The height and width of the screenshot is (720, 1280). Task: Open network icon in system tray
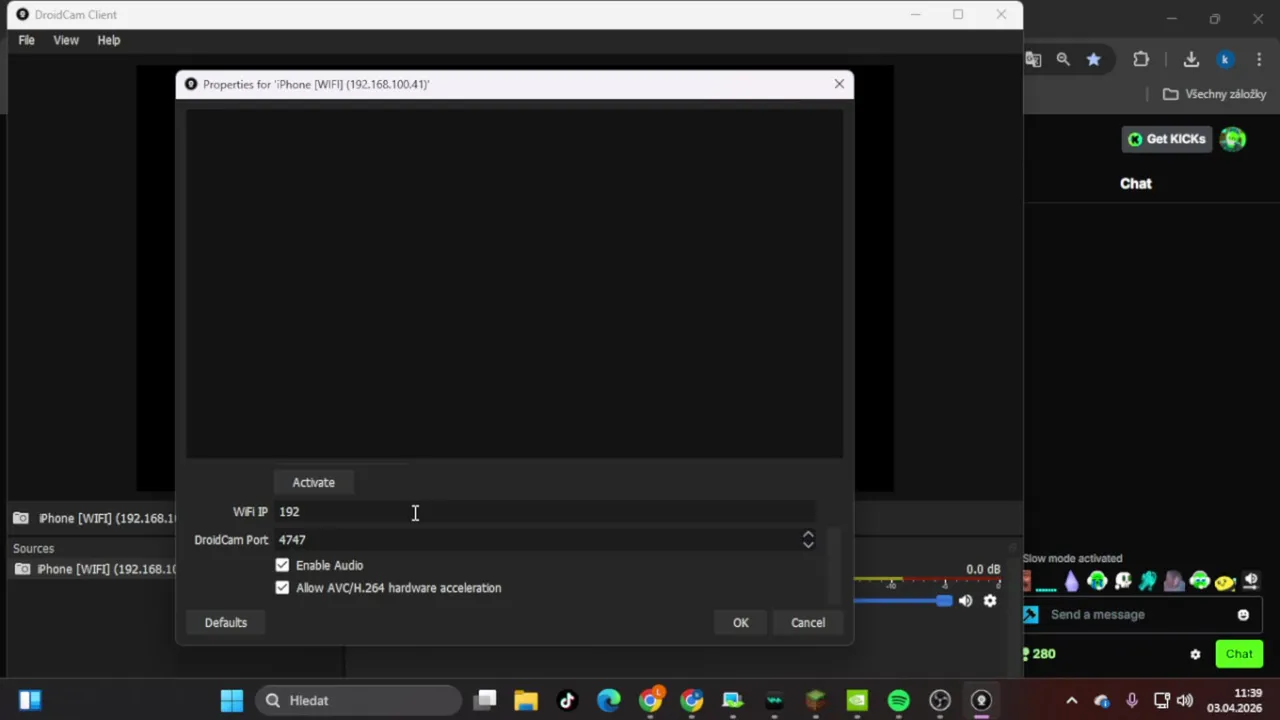tap(1161, 700)
